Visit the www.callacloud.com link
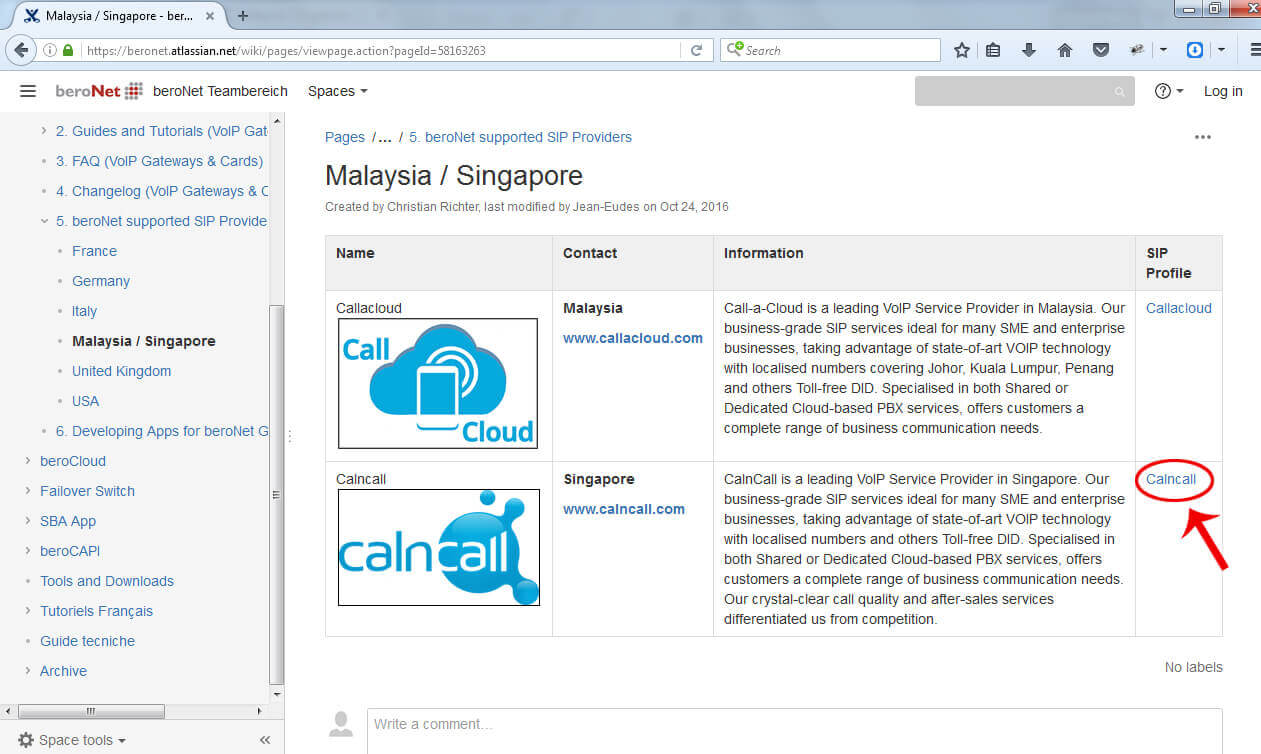 click(x=633, y=338)
